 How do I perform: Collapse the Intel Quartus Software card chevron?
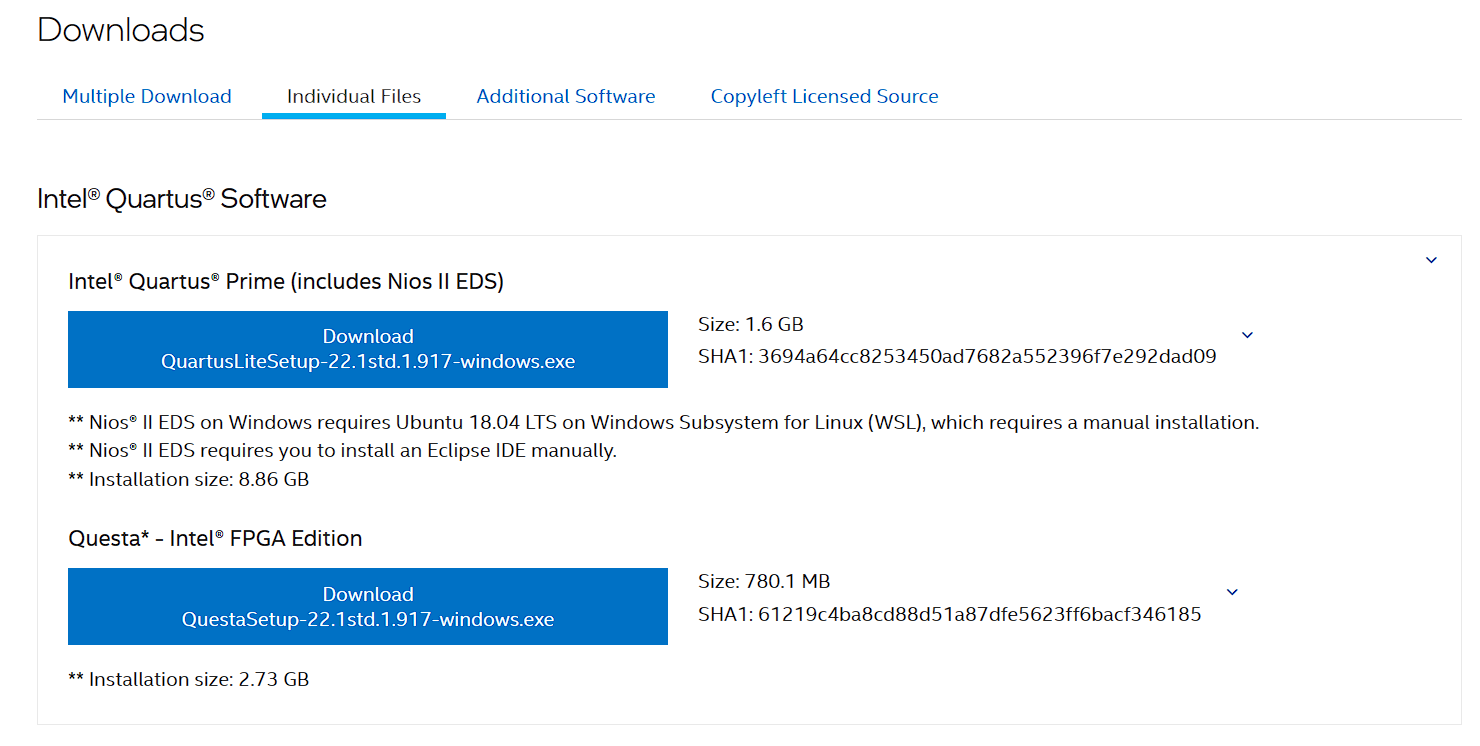[1429, 258]
